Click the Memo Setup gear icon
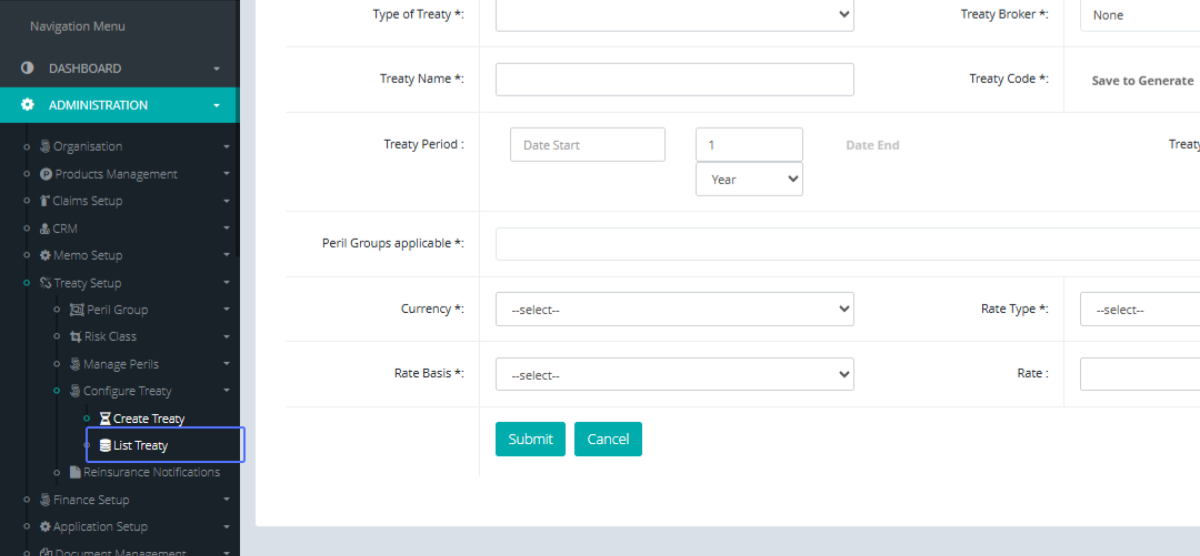Image resolution: width=1200 pixels, height=556 pixels. click(x=45, y=255)
